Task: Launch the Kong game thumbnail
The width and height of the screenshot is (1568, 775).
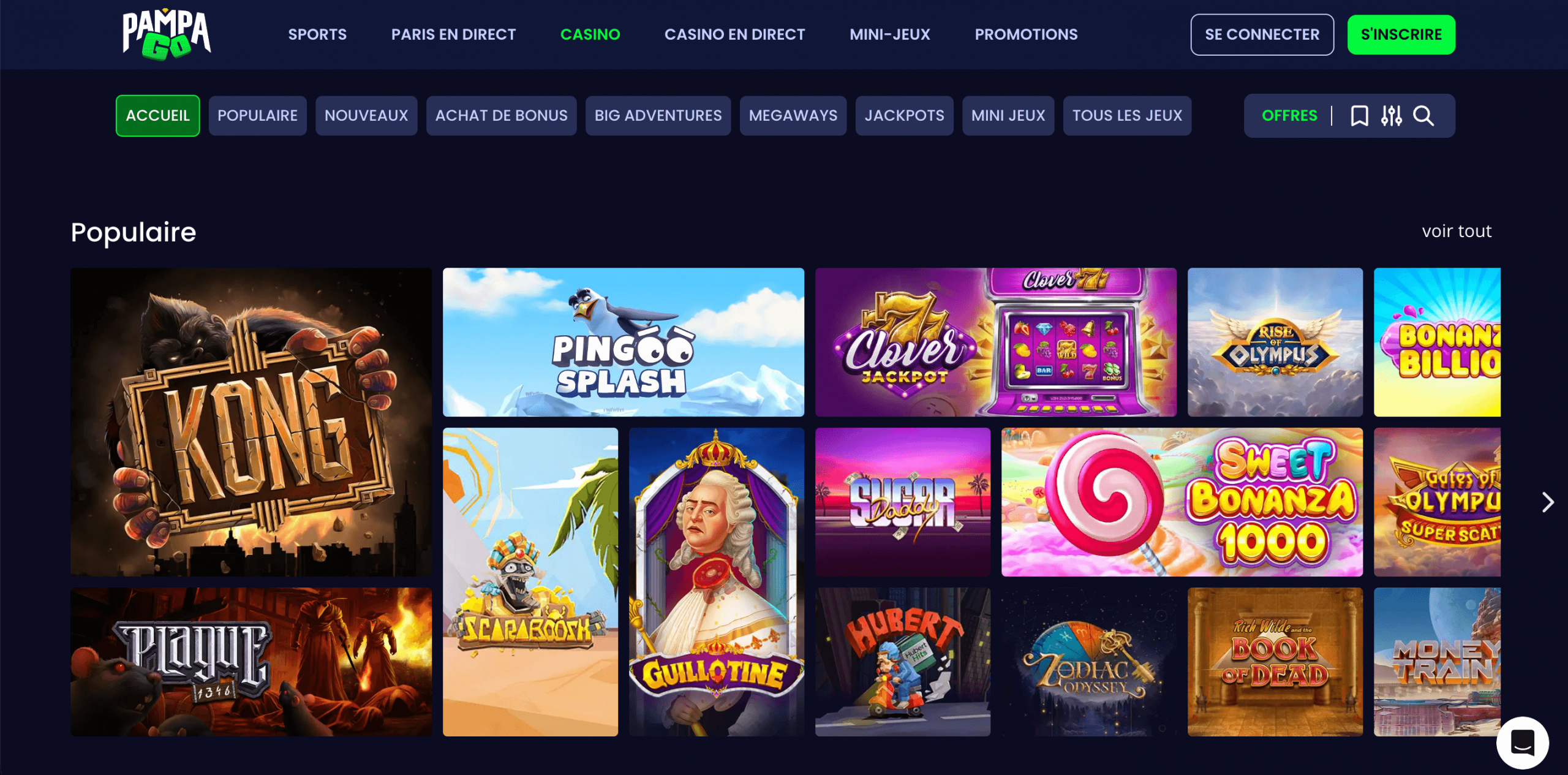Action: coord(251,422)
